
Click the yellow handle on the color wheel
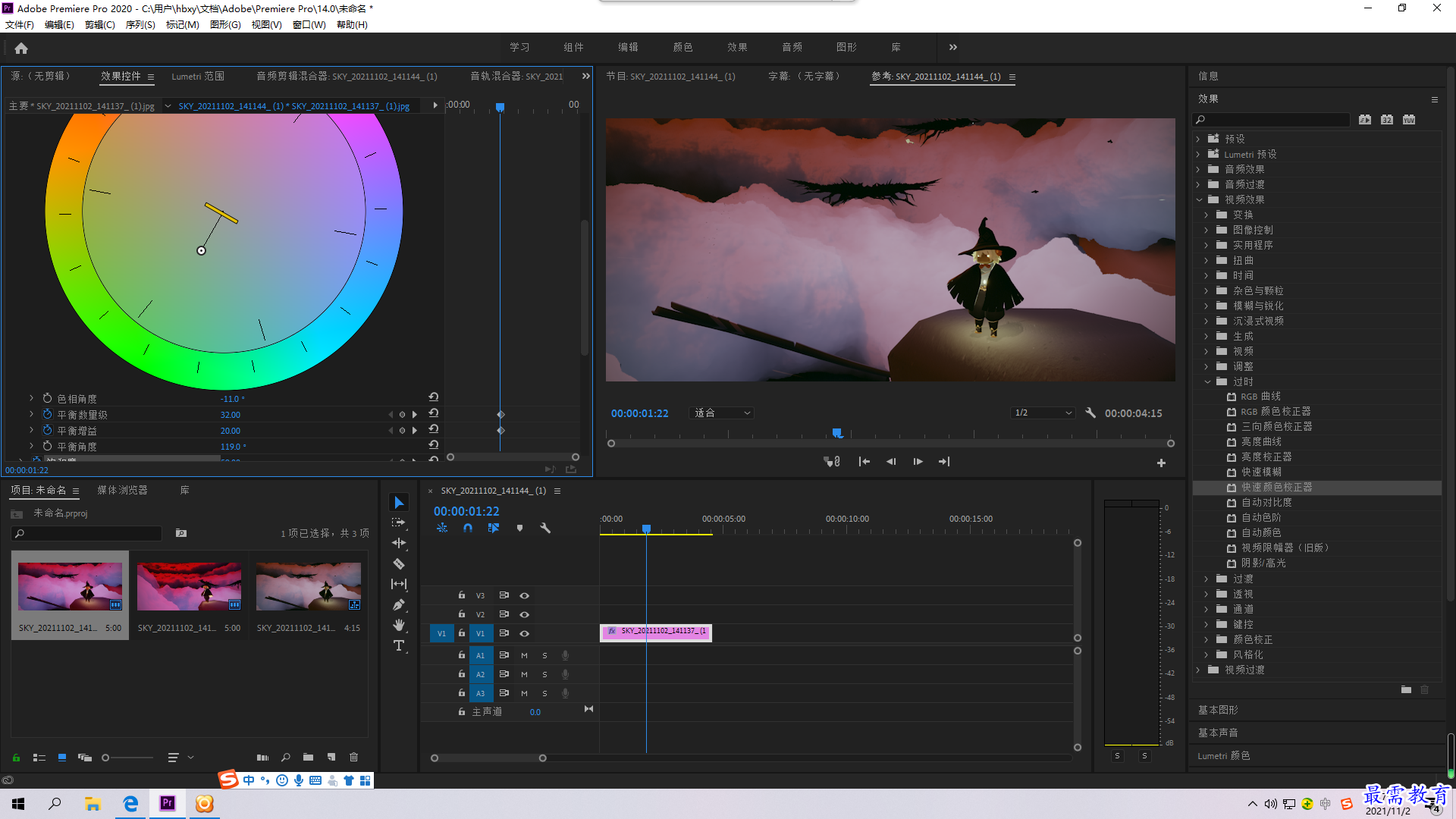click(x=221, y=213)
